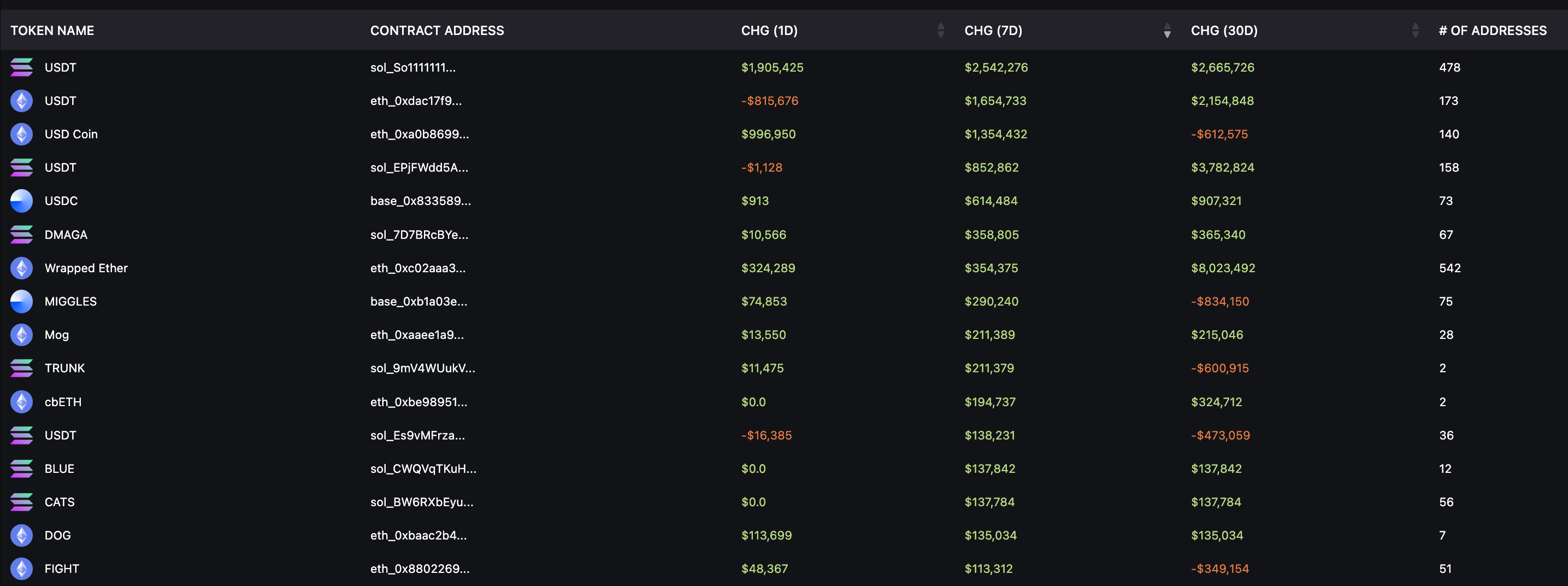Click the Ethereum icon beside Mog
Viewport: 1568px width, 586px height.
click(x=21, y=335)
